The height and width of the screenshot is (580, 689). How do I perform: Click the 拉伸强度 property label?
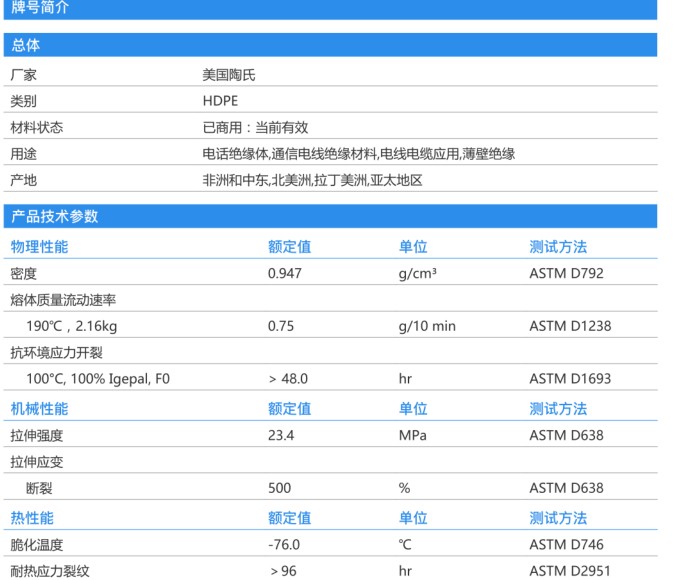(37, 435)
